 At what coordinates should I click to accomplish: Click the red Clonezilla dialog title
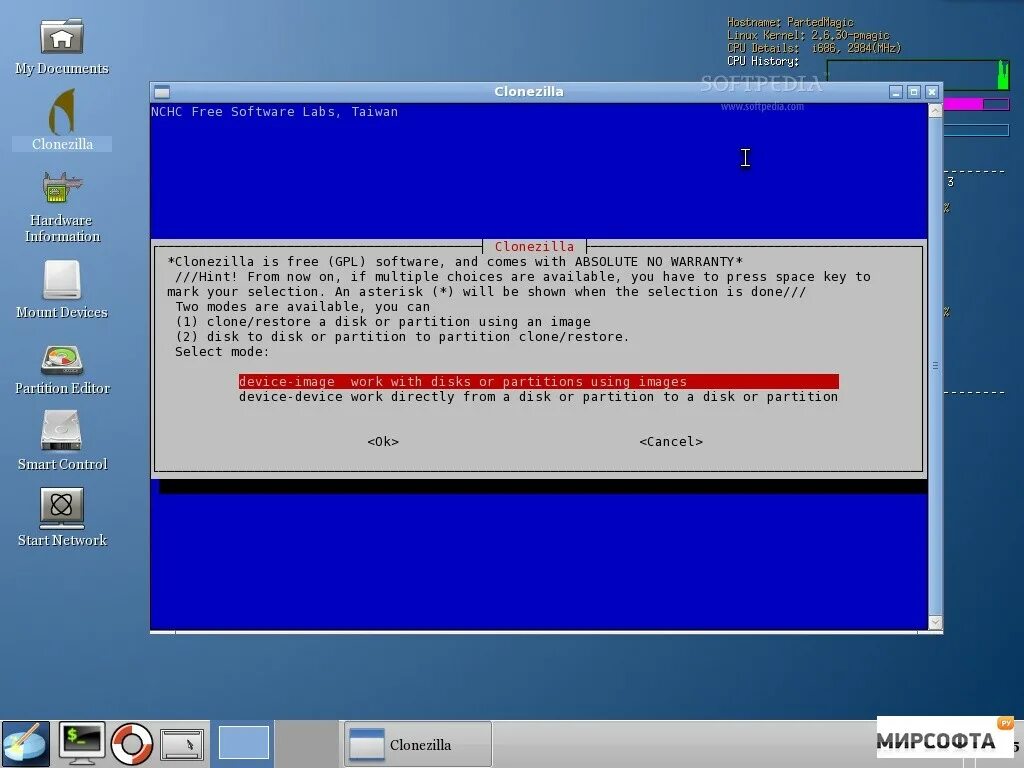pyautogui.click(x=534, y=246)
